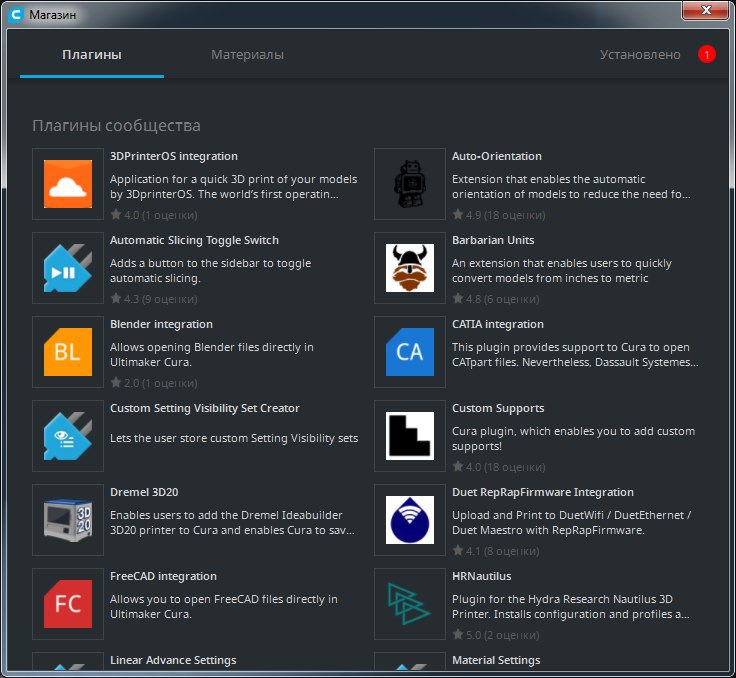Click star rating of Barbarian Units
This screenshot has height=678, width=736.
(x=496, y=299)
